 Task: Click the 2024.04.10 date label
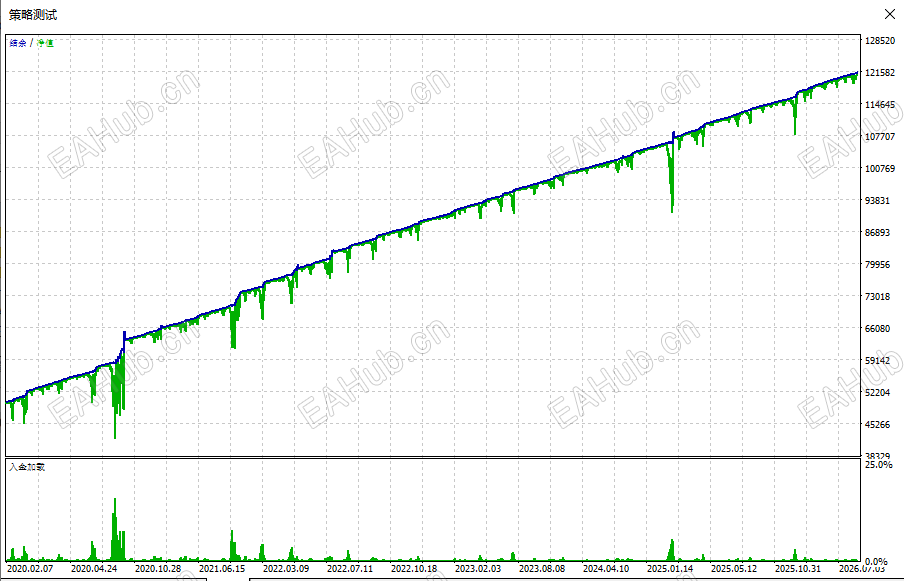pos(606,568)
